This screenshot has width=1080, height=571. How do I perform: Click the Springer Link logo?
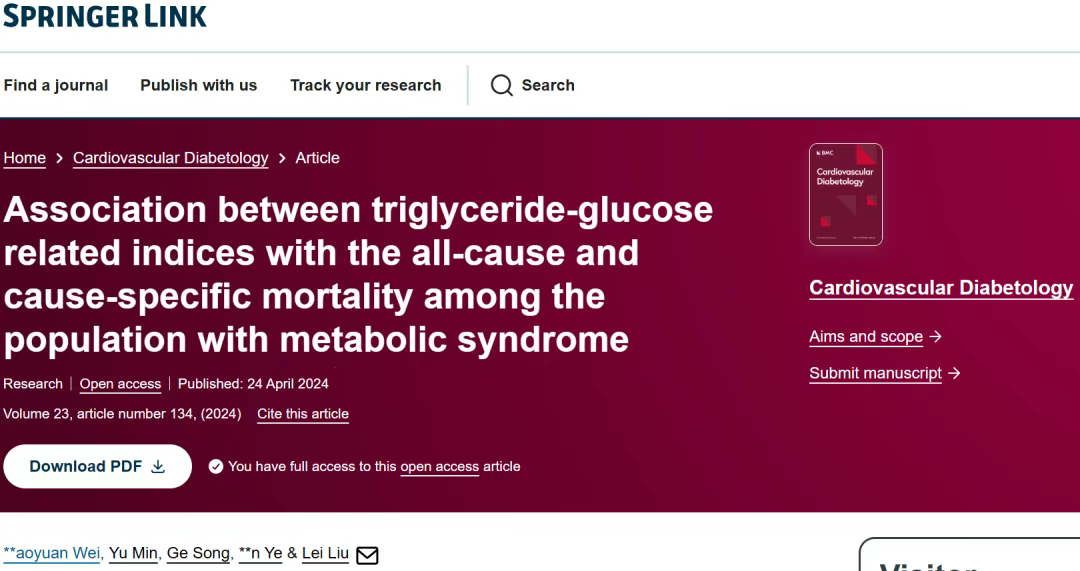click(105, 15)
